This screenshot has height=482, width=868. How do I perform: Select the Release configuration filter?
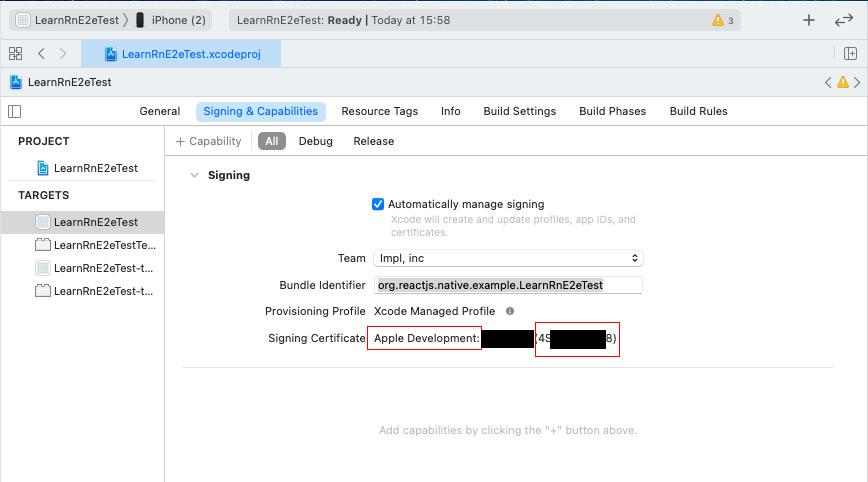tap(374, 141)
